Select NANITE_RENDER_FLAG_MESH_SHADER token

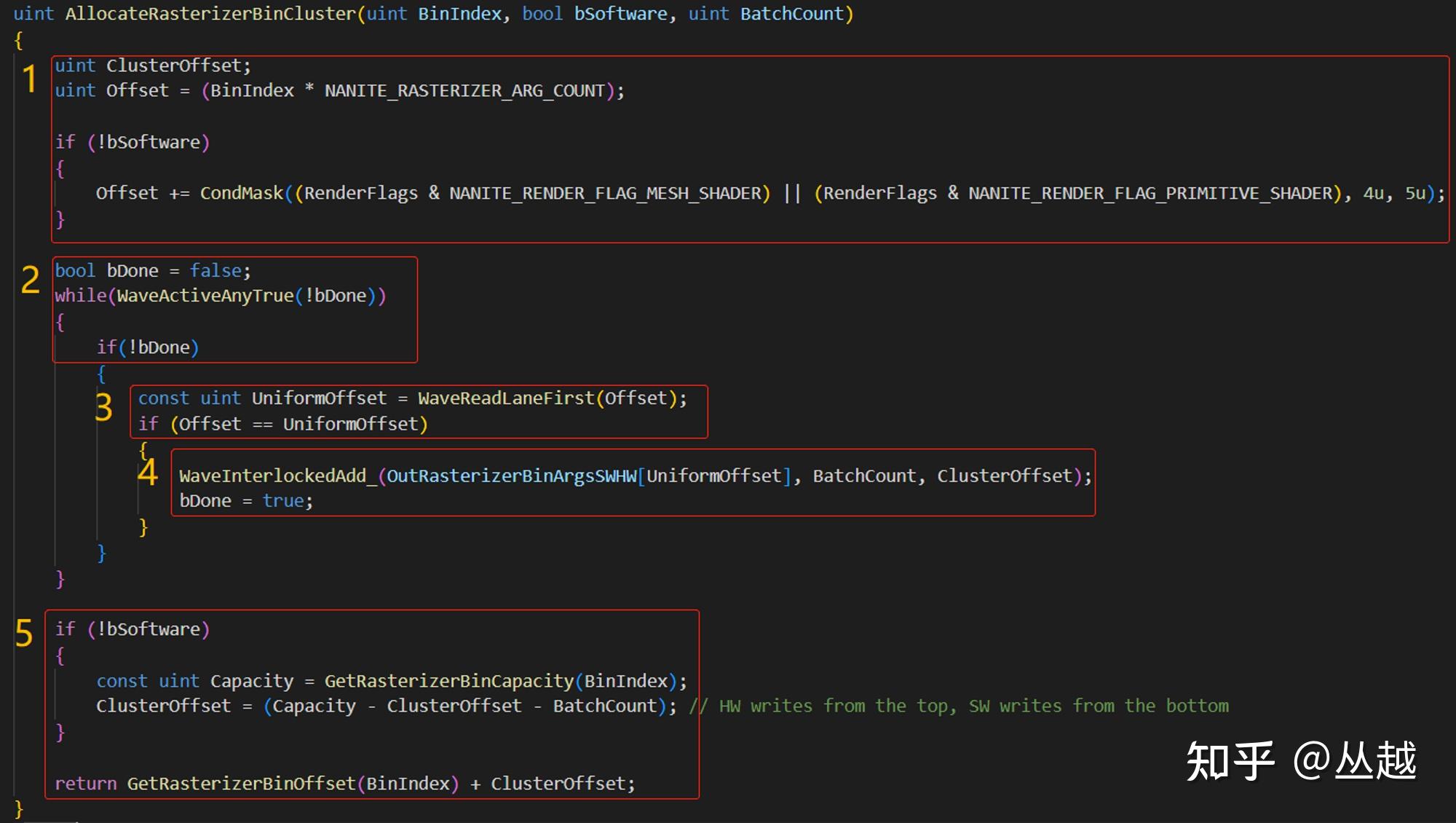(x=604, y=193)
